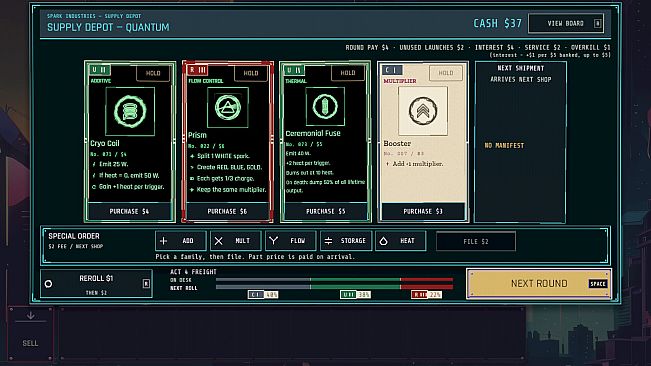
Task: Click the 'Add +1 multiplier.' text
Action: tap(418, 164)
